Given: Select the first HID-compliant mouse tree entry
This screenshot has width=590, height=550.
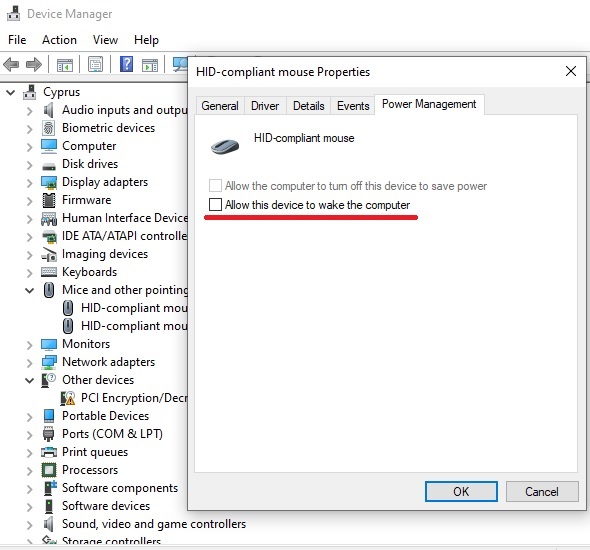Looking at the screenshot, I should [125, 308].
